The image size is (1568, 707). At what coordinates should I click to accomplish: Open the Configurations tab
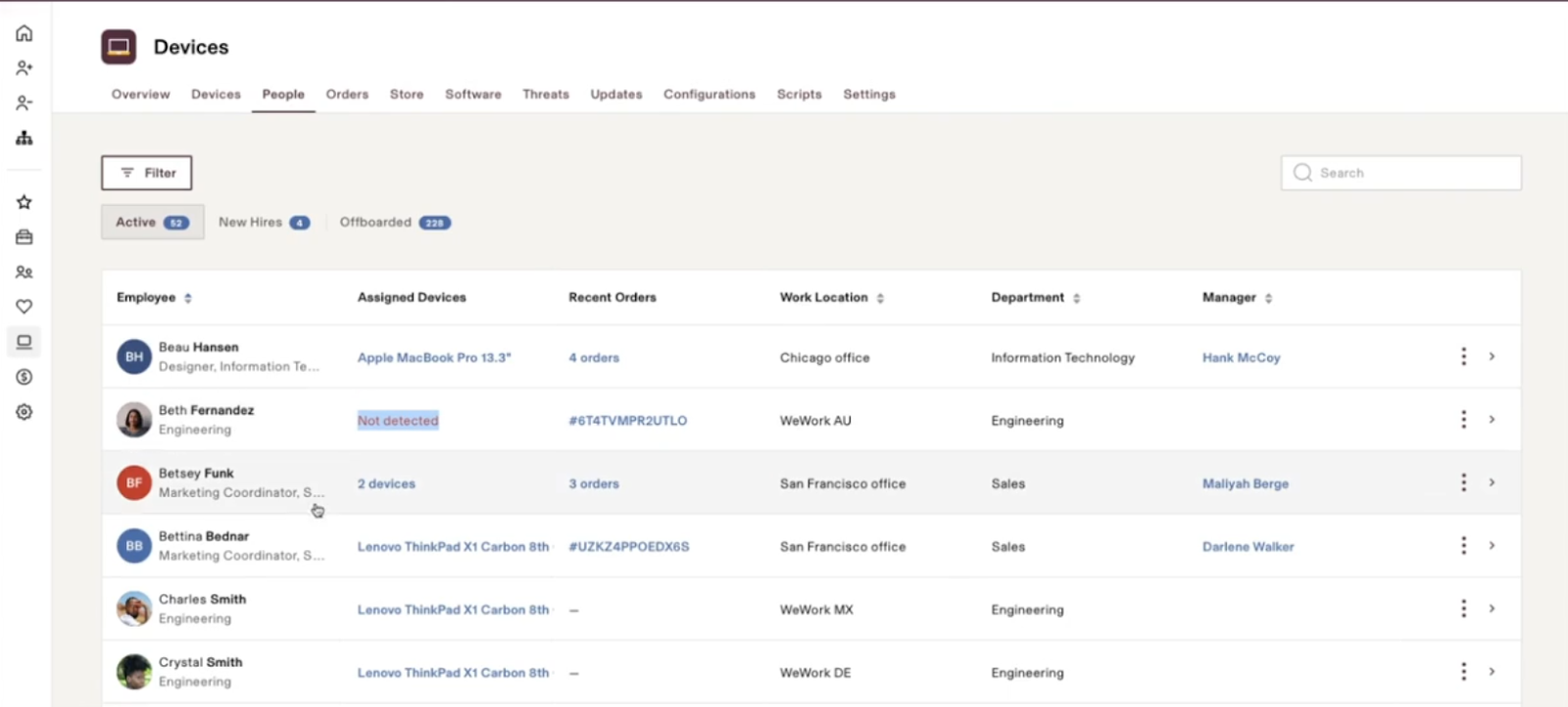[x=709, y=94]
